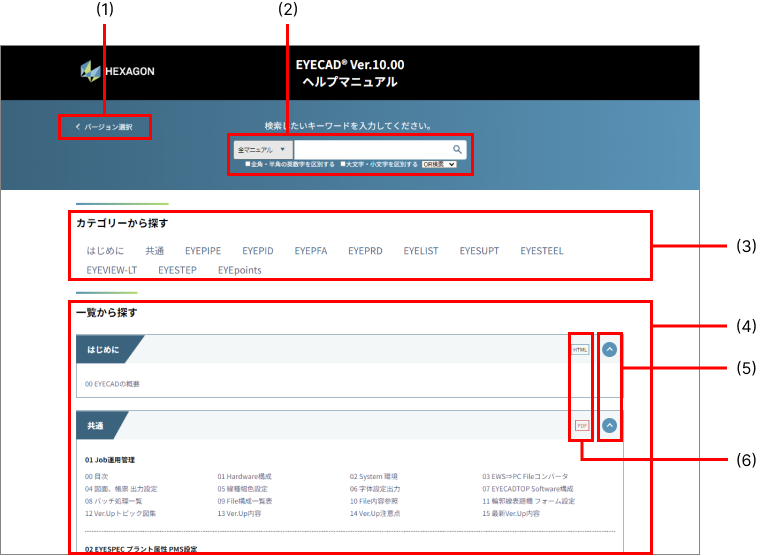Open 00 目次 under Job運用管理
Image resolution: width=765 pixels, height=556 pixels.
[96, 477]
